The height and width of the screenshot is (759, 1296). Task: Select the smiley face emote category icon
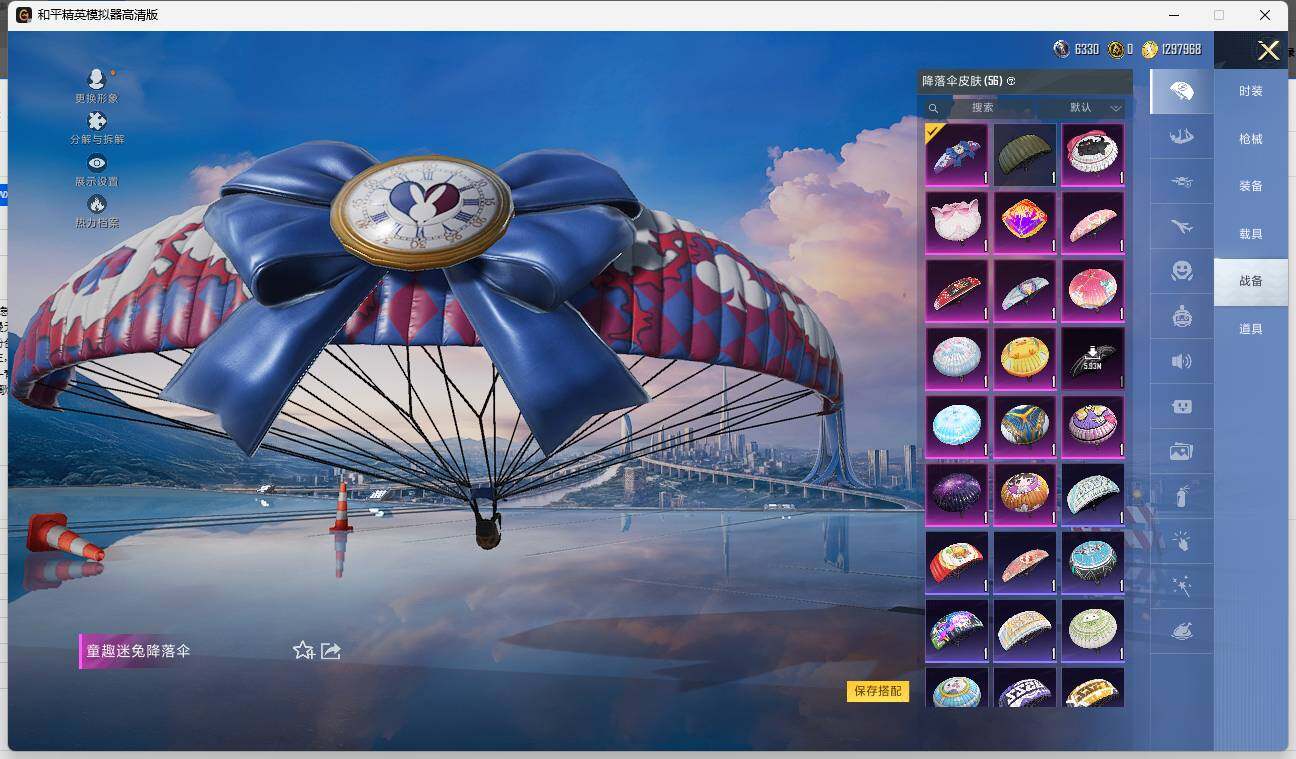pyautogui.click(x=1181, y=271)
